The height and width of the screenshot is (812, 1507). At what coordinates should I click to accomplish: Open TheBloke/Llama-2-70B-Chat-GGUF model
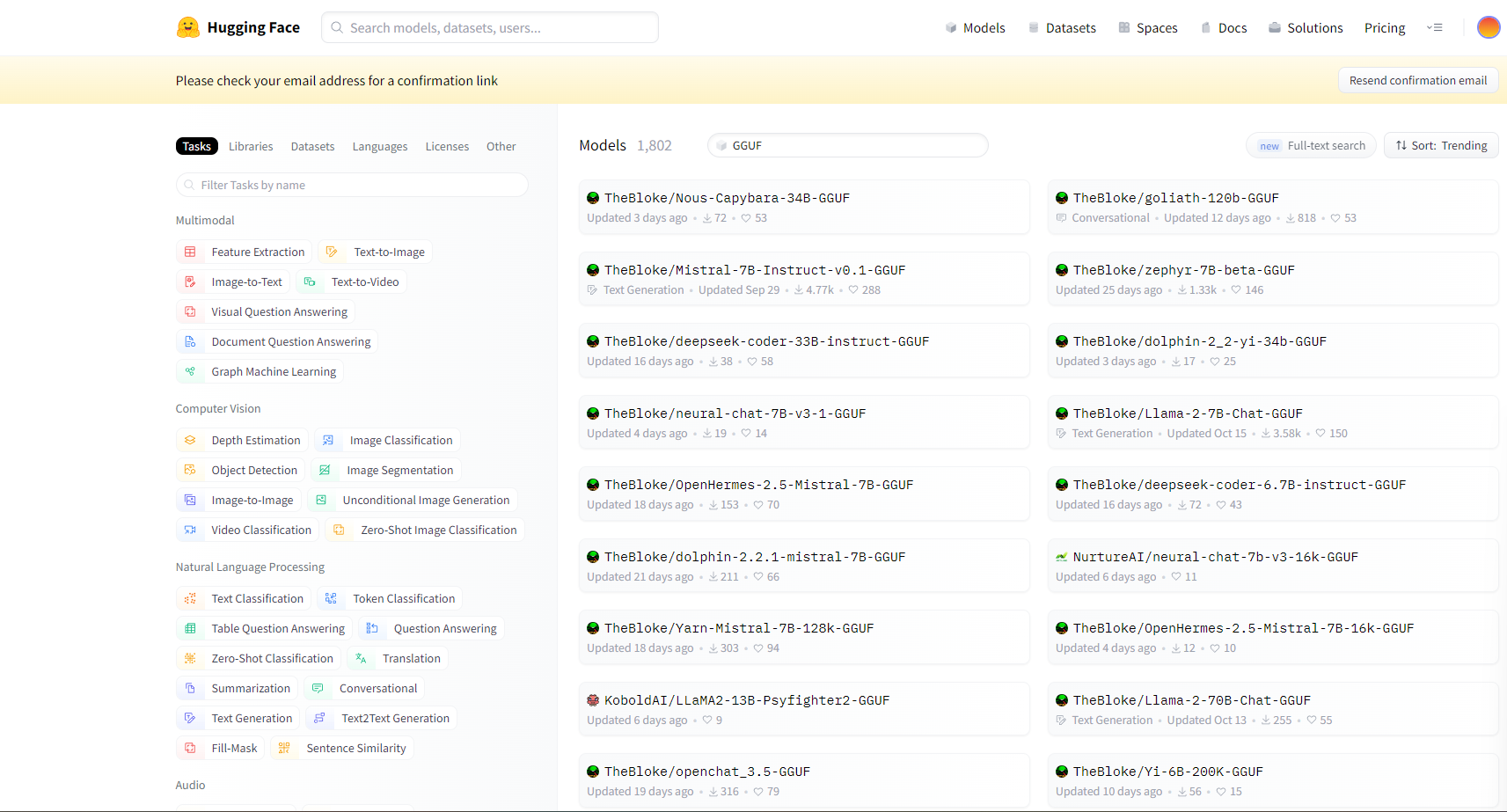[x=1273, y=709]
